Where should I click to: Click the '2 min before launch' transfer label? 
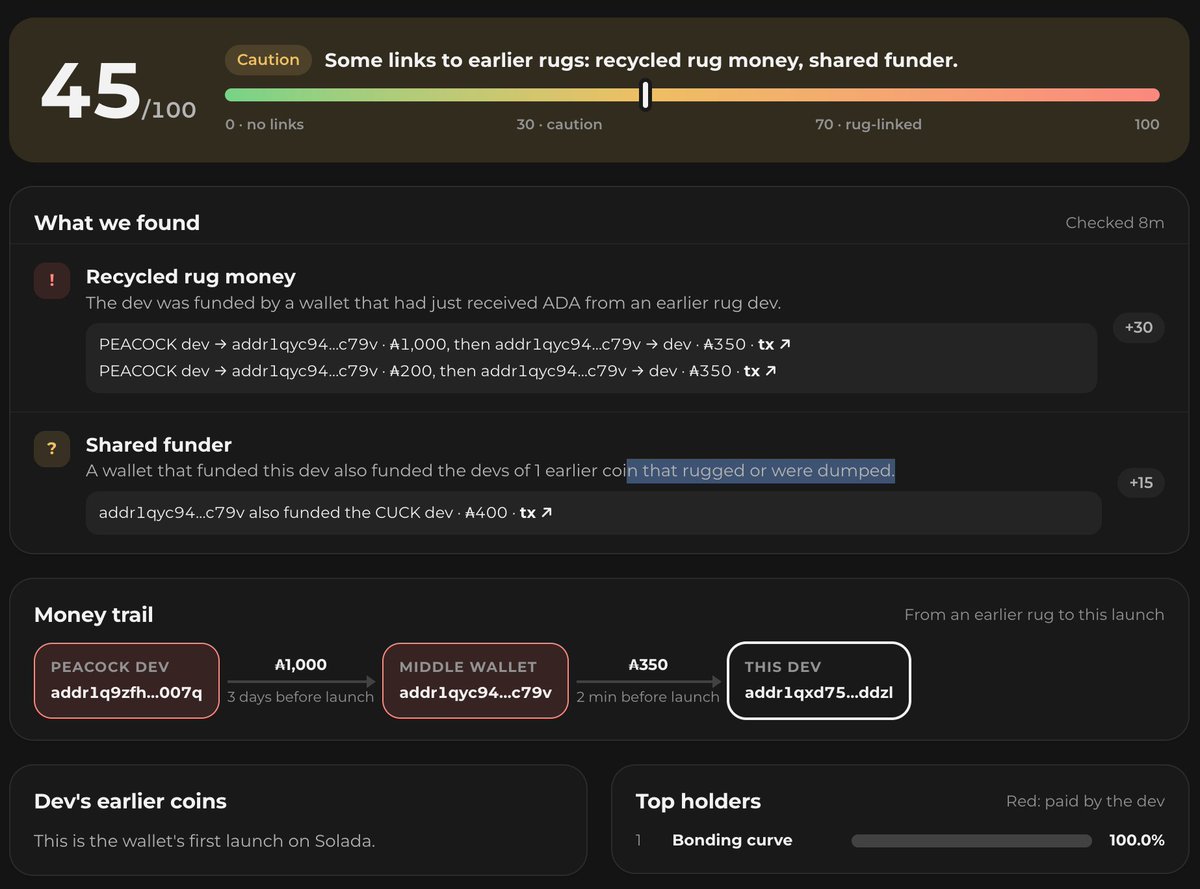pos(648,697)
